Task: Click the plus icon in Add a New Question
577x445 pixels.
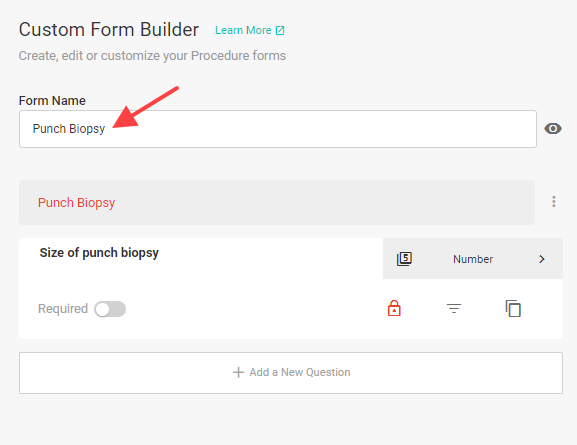Action: [238, 372]
